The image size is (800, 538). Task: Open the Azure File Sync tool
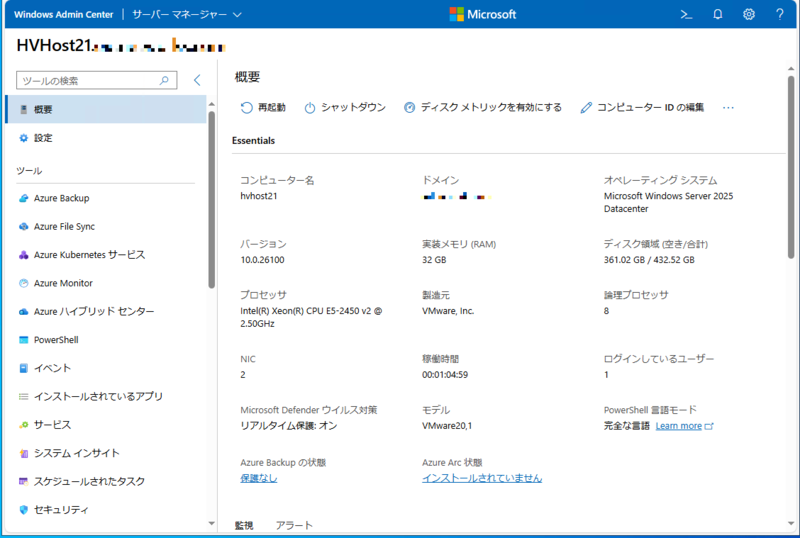106,227
